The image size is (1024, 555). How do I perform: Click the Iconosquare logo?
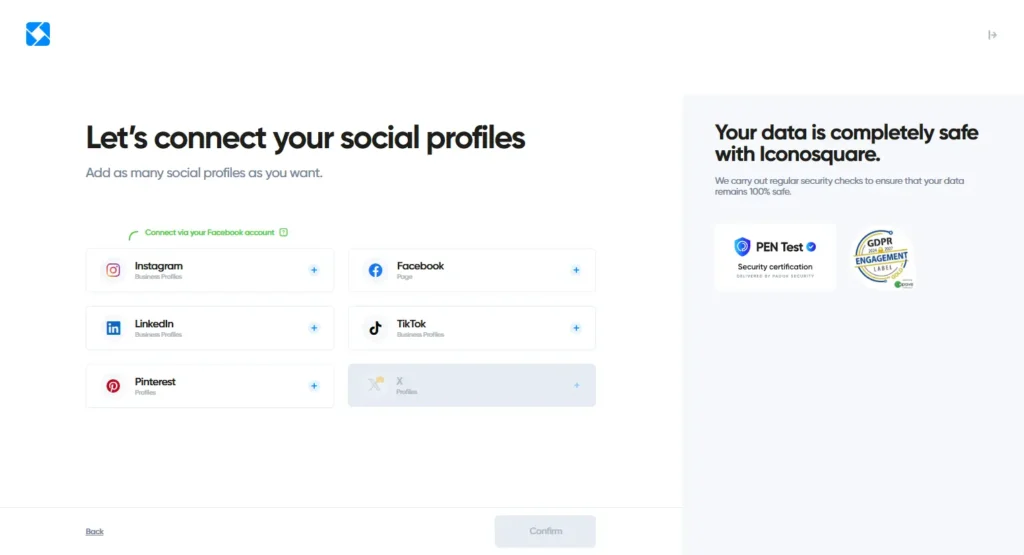click(x=38, y=35)
